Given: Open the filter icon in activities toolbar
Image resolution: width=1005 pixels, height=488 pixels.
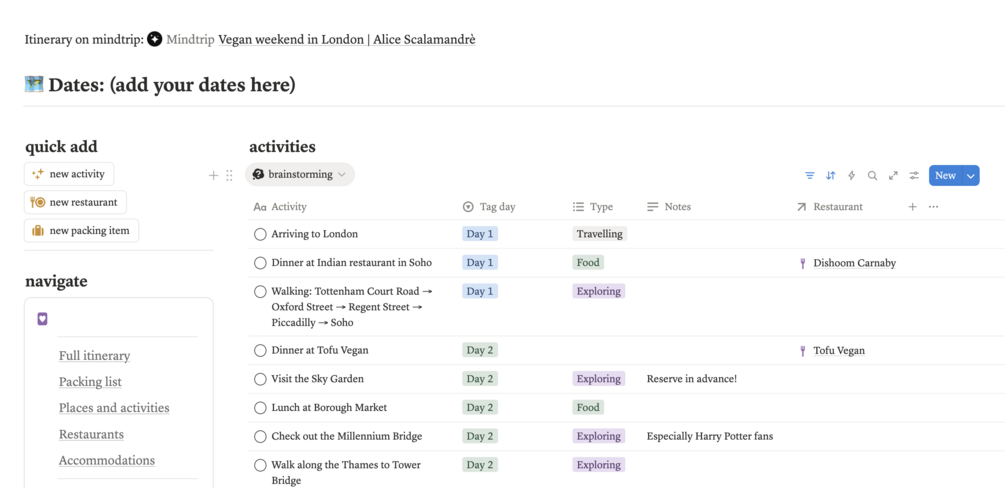Looking at the screenshot, I should click(x=810, y=175).
